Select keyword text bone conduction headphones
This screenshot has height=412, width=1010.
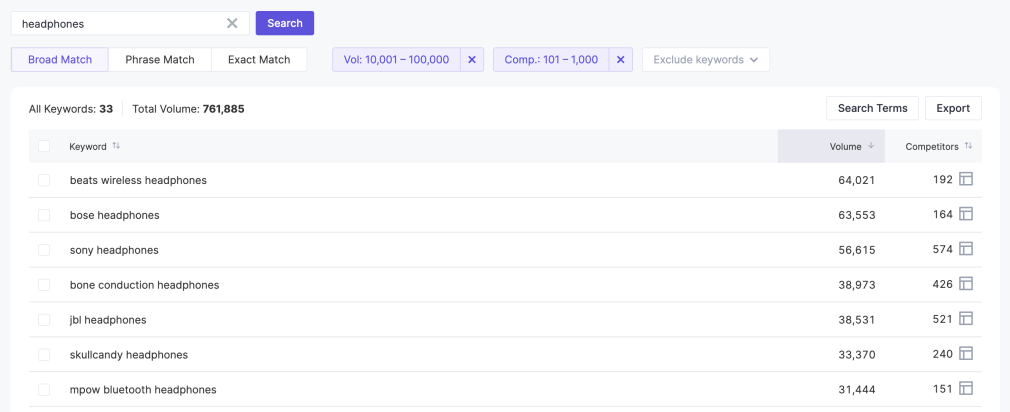click(144, 285)
